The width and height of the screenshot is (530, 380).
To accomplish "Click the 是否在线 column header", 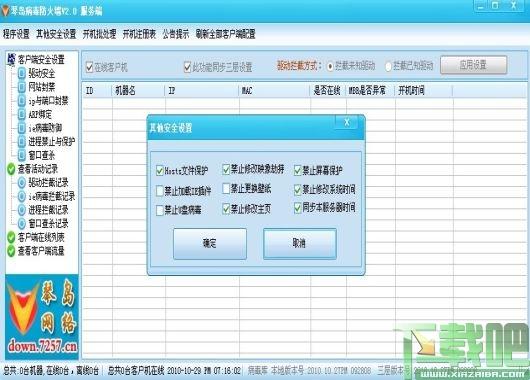I will [328, 91].
